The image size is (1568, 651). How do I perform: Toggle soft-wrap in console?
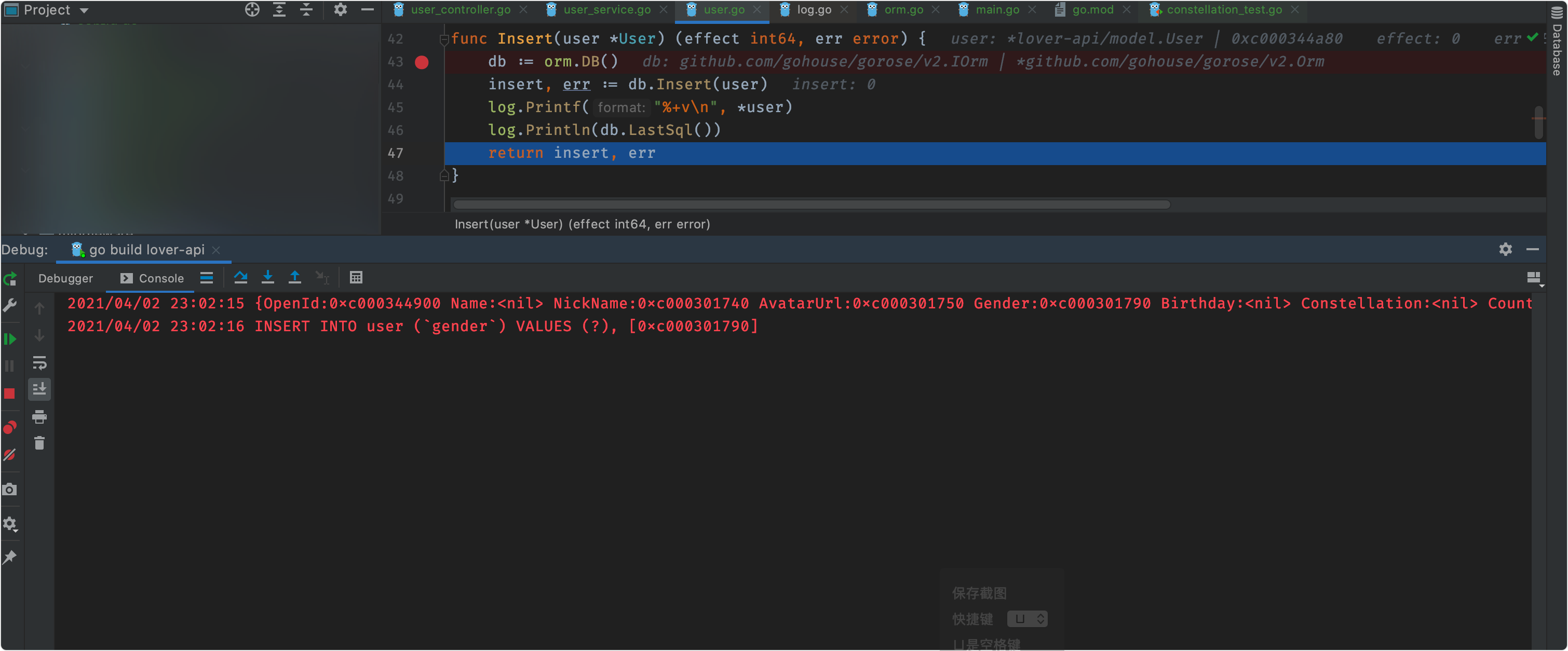point(39,363)
